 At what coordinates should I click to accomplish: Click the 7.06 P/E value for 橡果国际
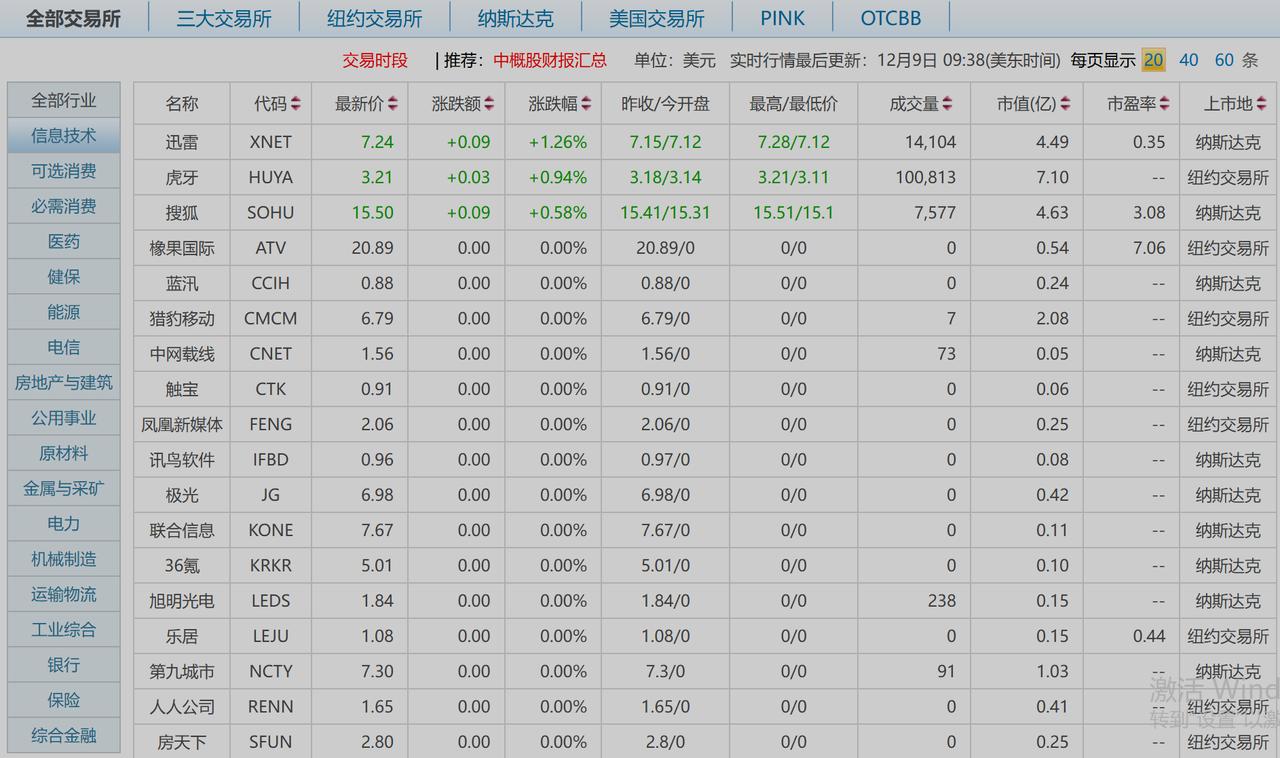1149,248
